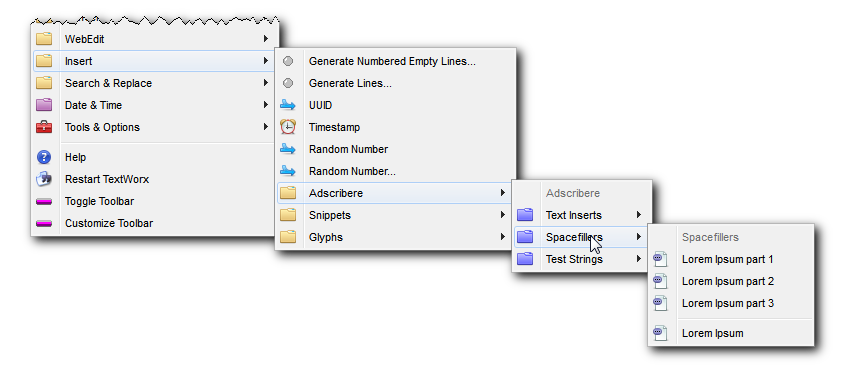Screen dimensions: 848x381
Task: Click the Restart TextWorx icon
Action: pos(44,179)
